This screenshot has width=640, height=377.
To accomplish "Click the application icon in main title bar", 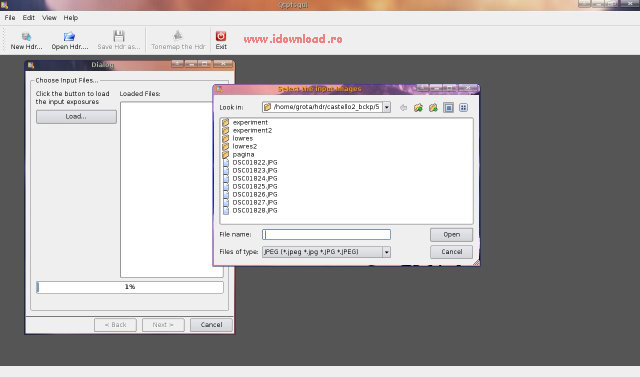I will pyautogui.click(x=4, y=5).
